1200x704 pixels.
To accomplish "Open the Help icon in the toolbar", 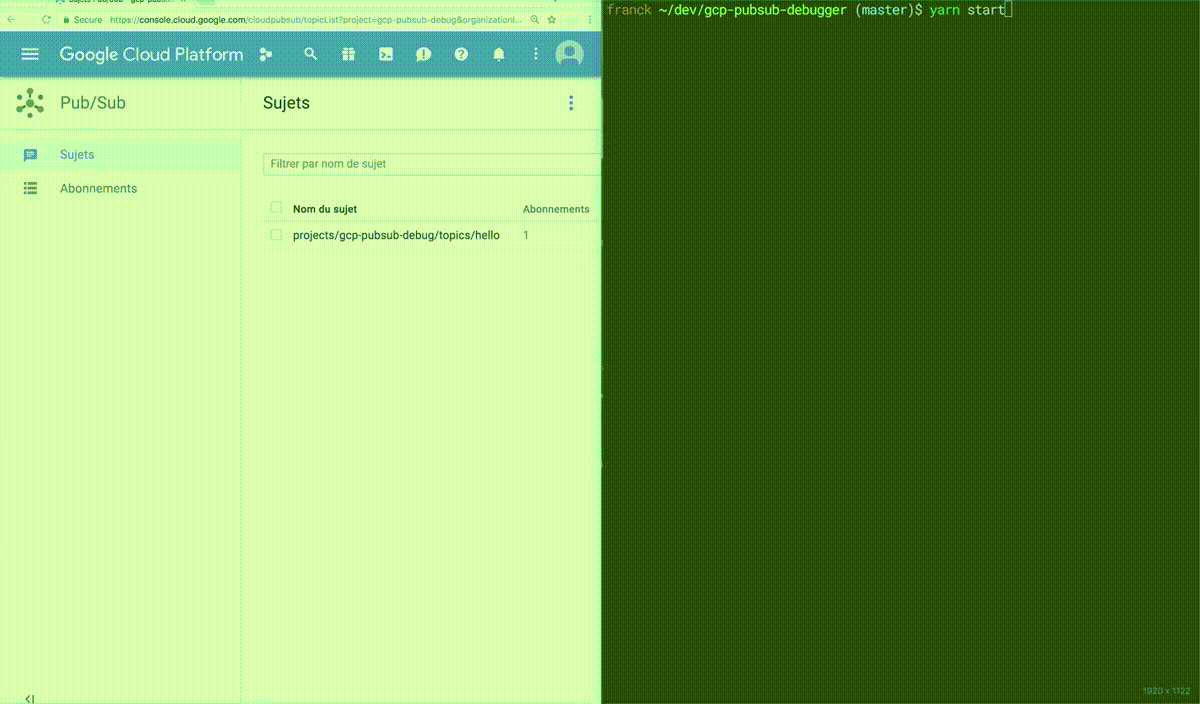I will [461, 54].
